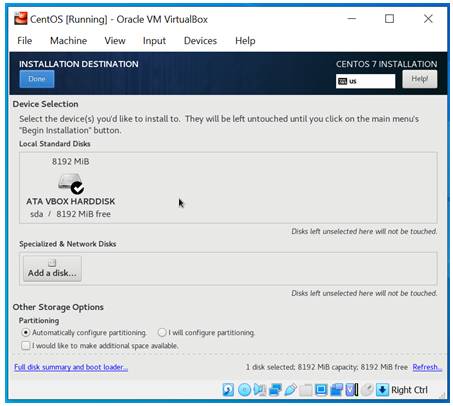
Task: Click the Local Standard Disks heading
Action: (55, 144)
